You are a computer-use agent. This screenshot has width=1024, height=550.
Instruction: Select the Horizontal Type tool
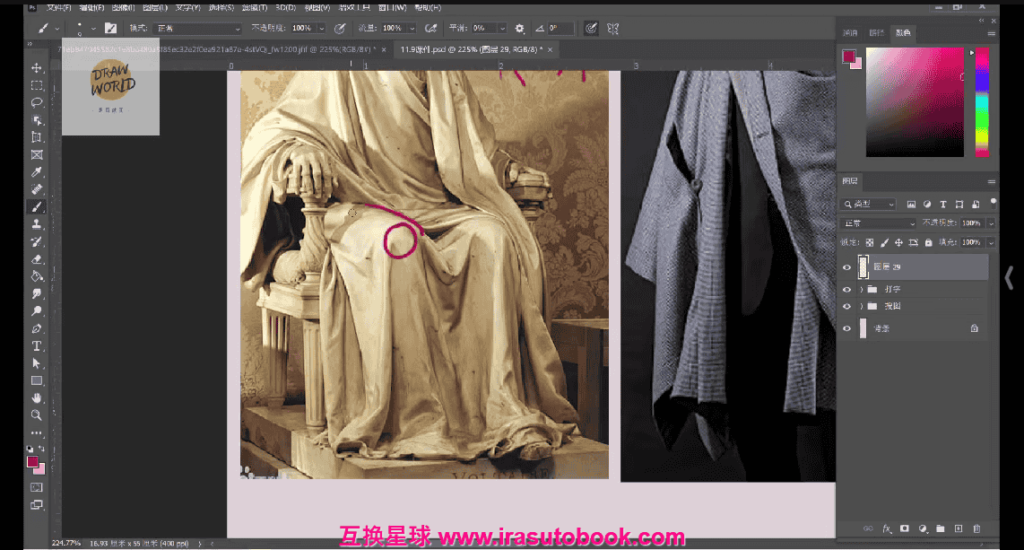pyautogui.click(x=37, y=346)
